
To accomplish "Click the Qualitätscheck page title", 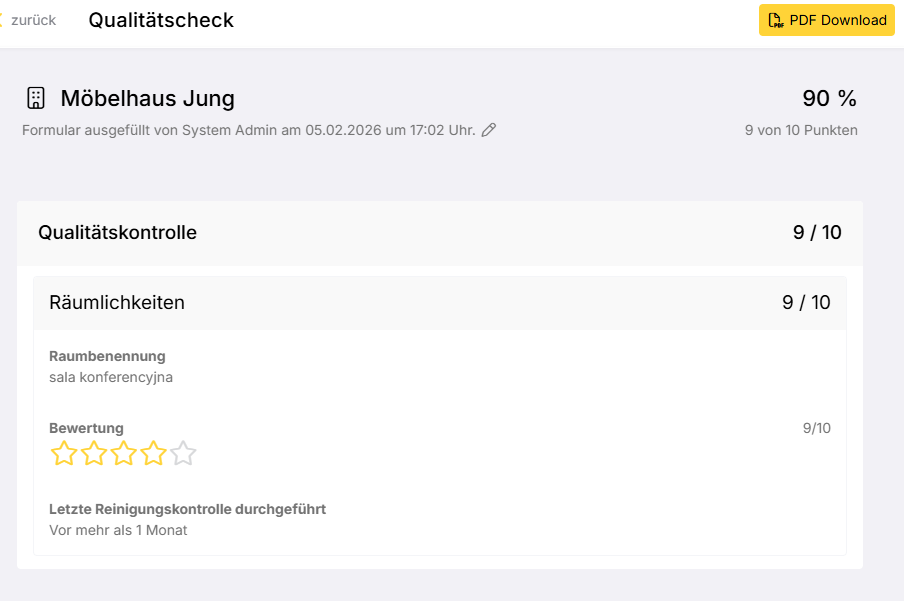I will point(161,20).
